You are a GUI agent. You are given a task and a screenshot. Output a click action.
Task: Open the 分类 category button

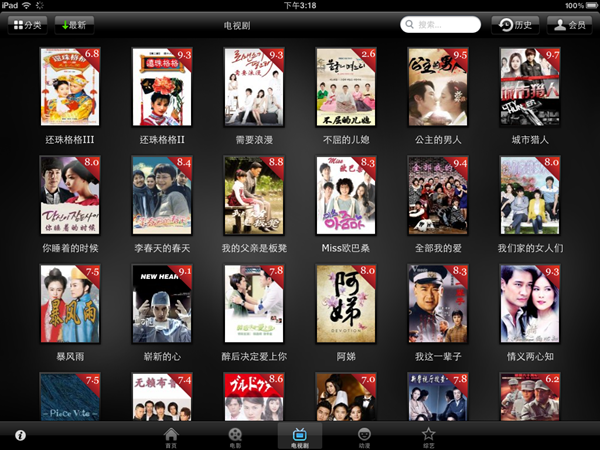[x=28, y=25]
